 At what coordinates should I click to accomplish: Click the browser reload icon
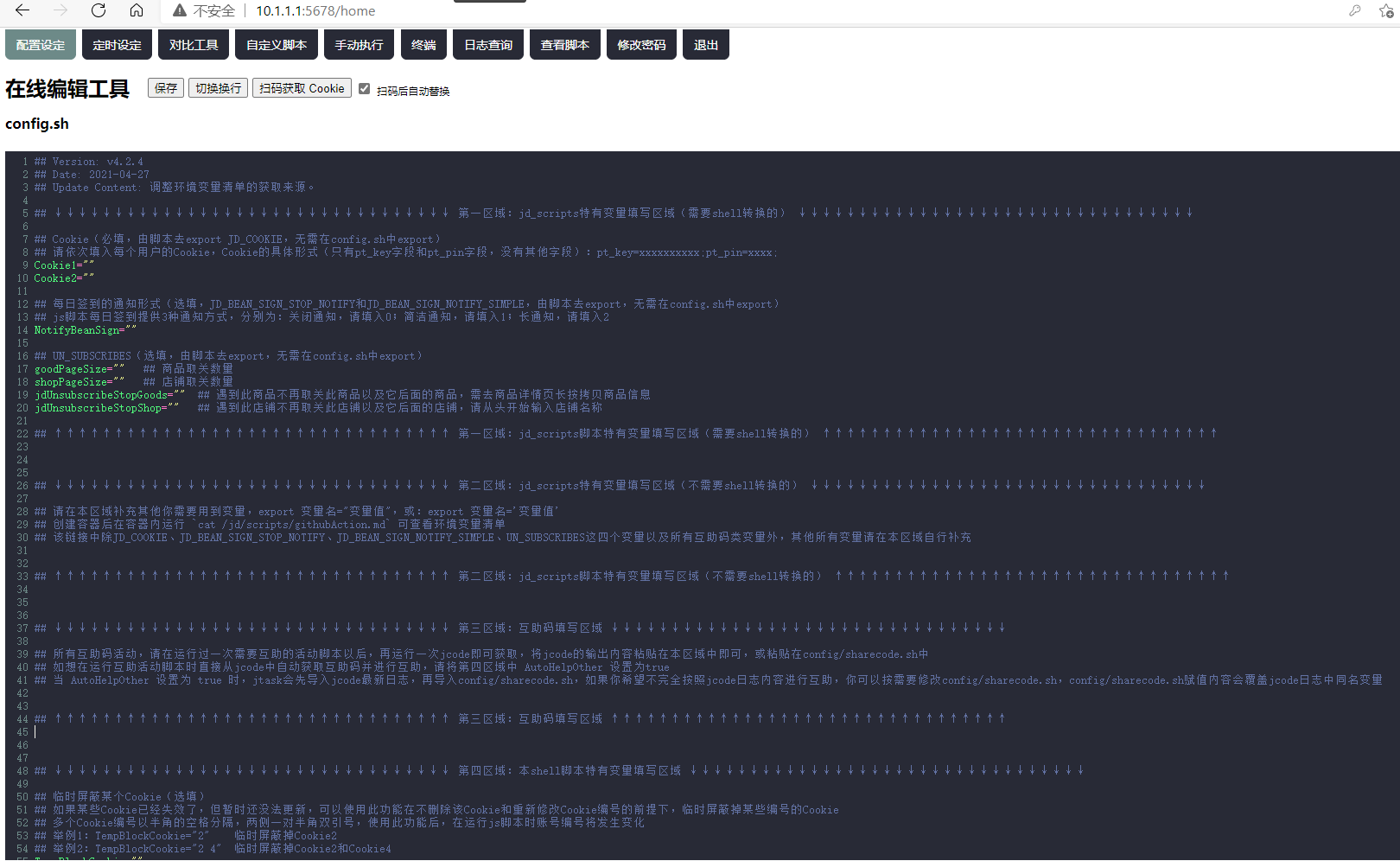(x=99, y=10)
